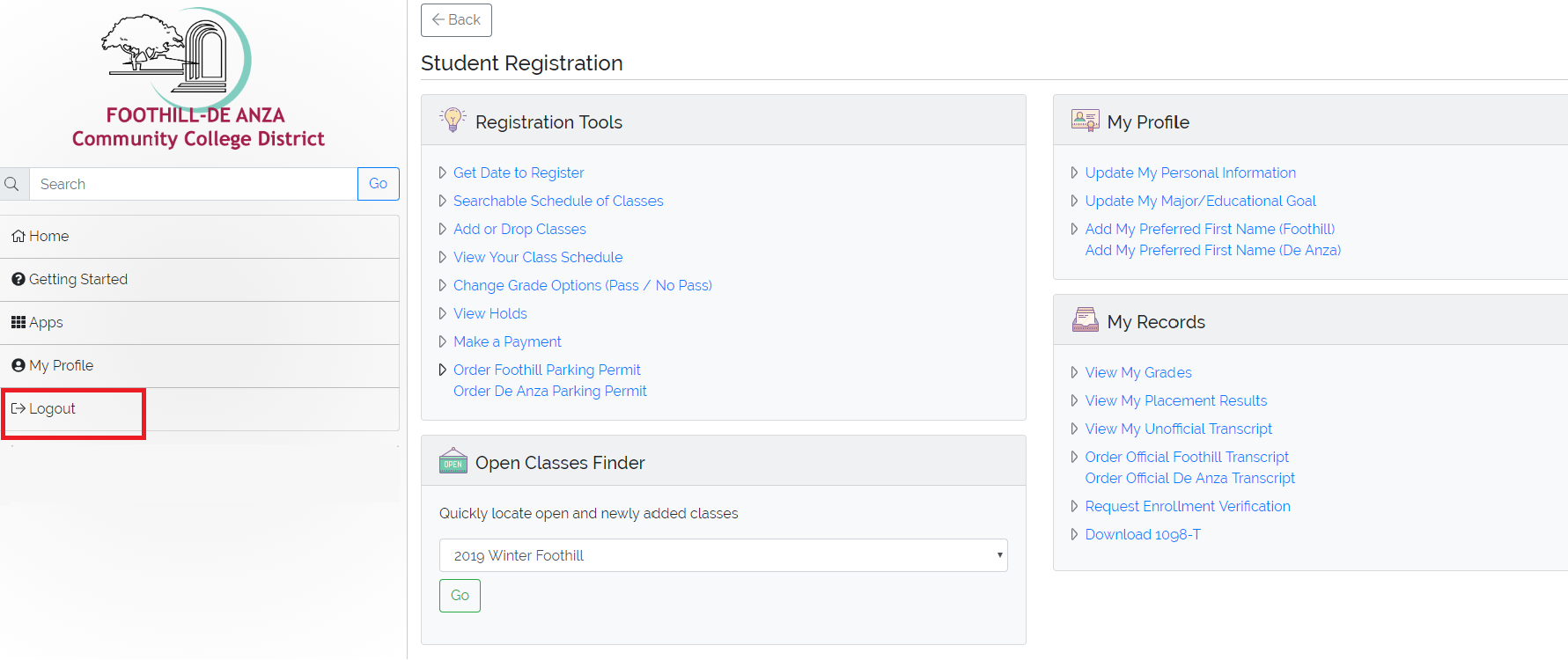1568x660 pixels.
Task: Open Searchable Schedule of Classes
Action: [558, 201]
